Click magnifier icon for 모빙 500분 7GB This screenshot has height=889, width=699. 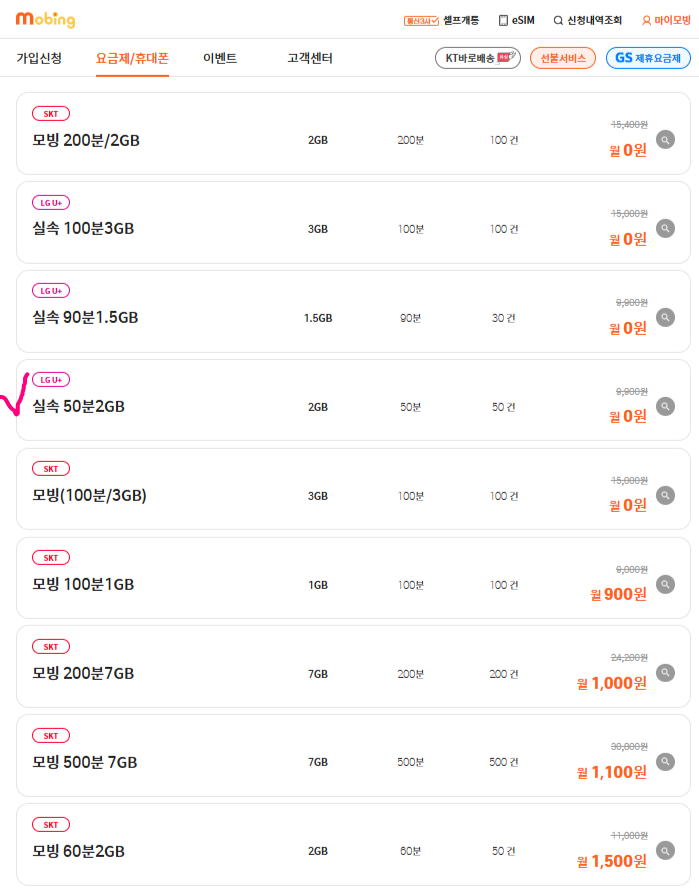coord(665,762)
